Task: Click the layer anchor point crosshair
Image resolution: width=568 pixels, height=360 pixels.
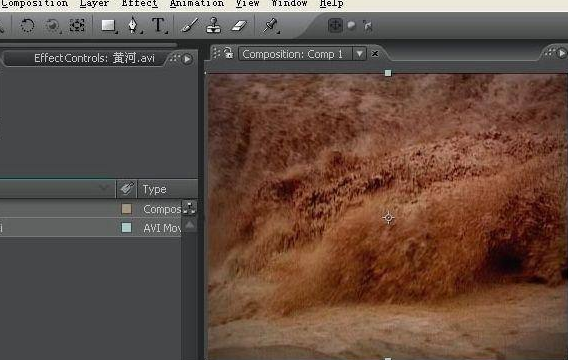Action: click(388, 218)
